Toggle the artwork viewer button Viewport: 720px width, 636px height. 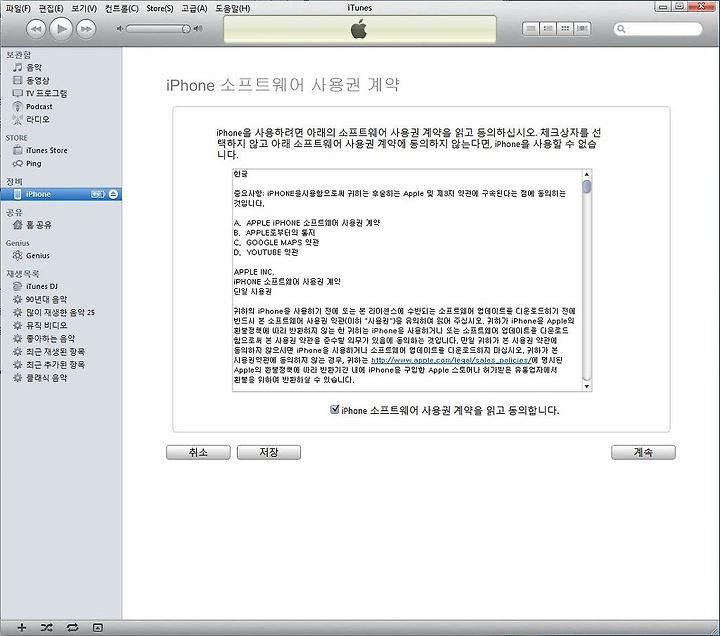click(x=98, y=627)
